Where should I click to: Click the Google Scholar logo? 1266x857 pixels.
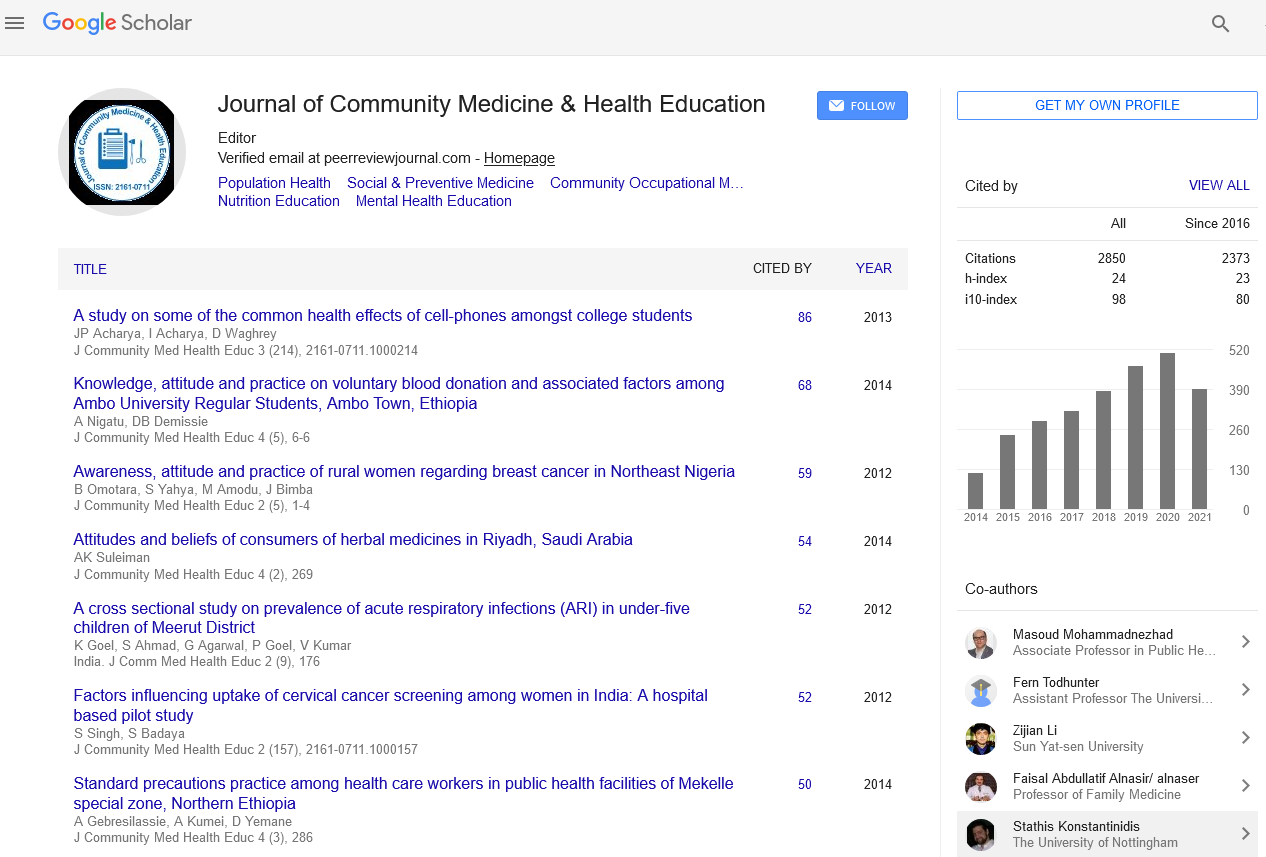[x=117, y=23]
